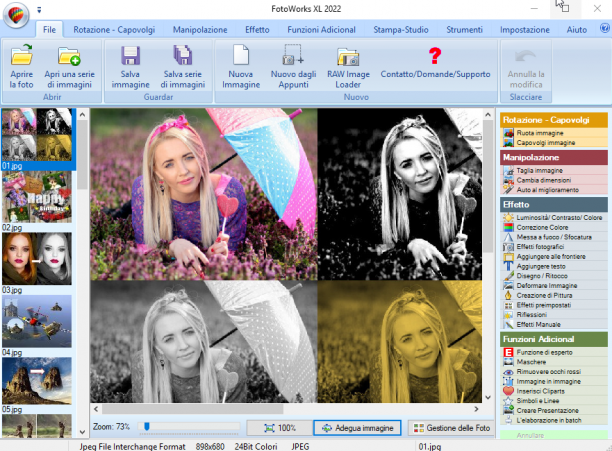Open Creazione di Pittura
This screenshot has width=612, height=451.
[554, 295]
